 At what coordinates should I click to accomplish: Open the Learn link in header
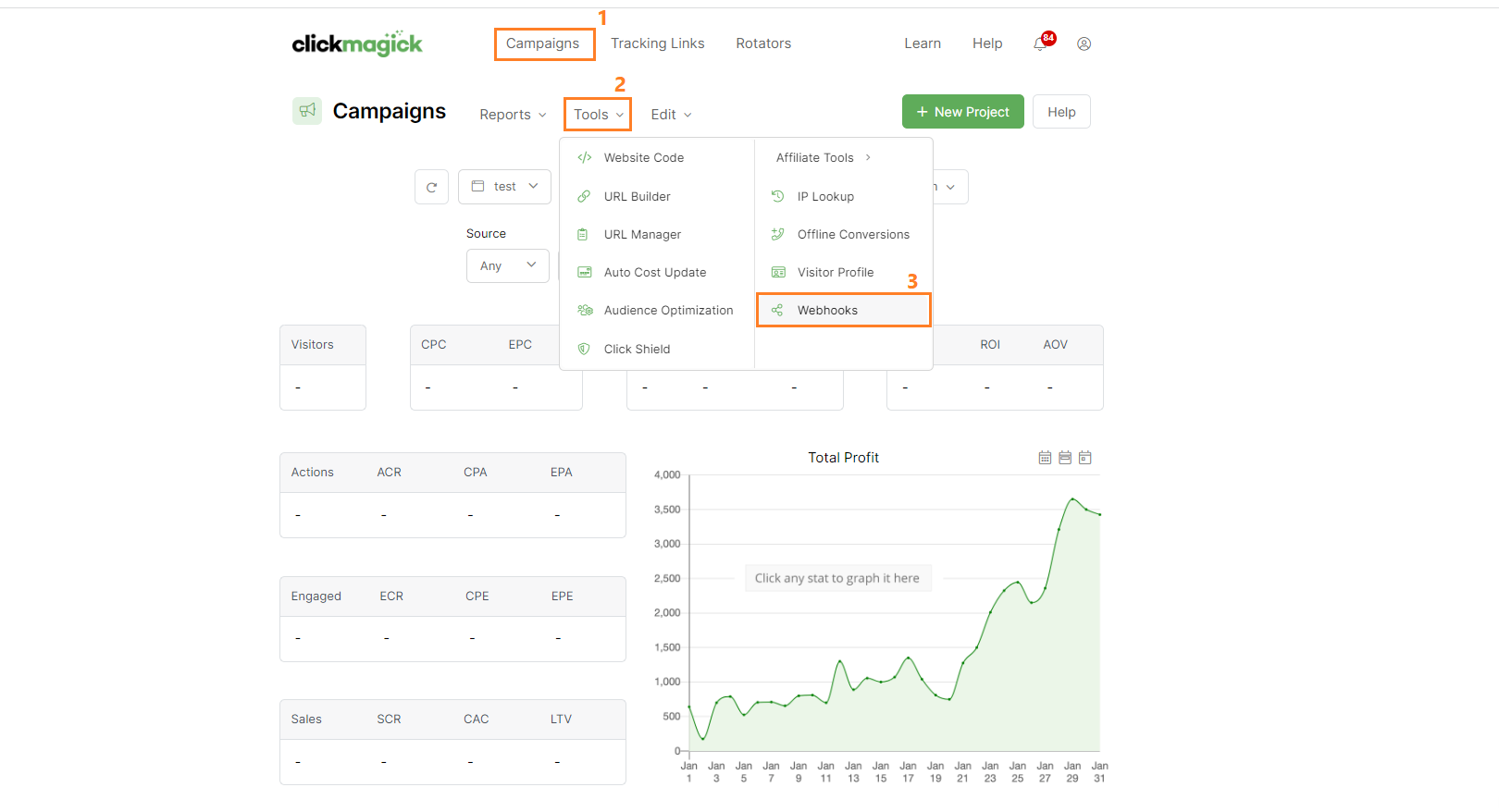click(922, 43)
